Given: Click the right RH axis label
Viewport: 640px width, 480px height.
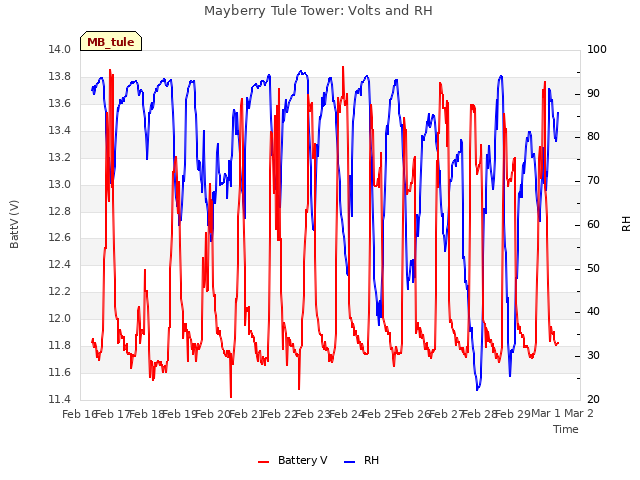Looking at the screenshot, I should coord(626,224).
